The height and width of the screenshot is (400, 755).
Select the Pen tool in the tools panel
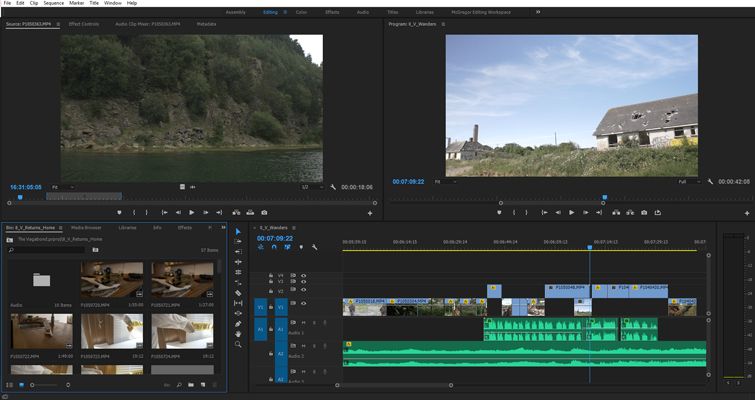pos(238,323)
